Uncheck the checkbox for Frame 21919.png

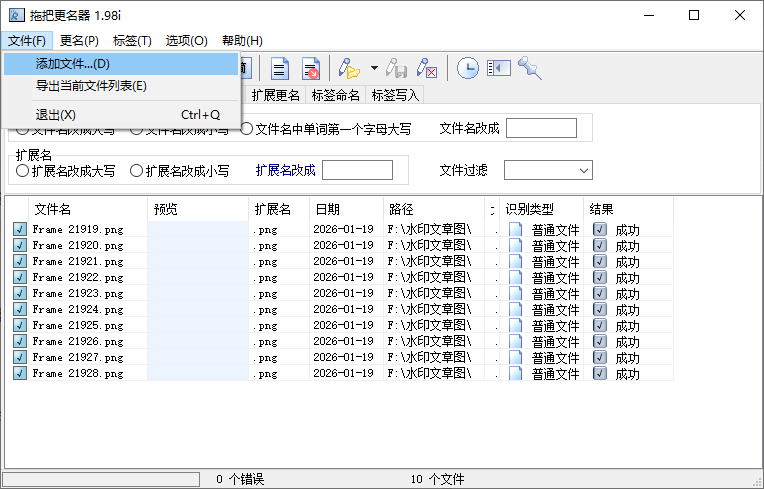(x=20, y=229)
